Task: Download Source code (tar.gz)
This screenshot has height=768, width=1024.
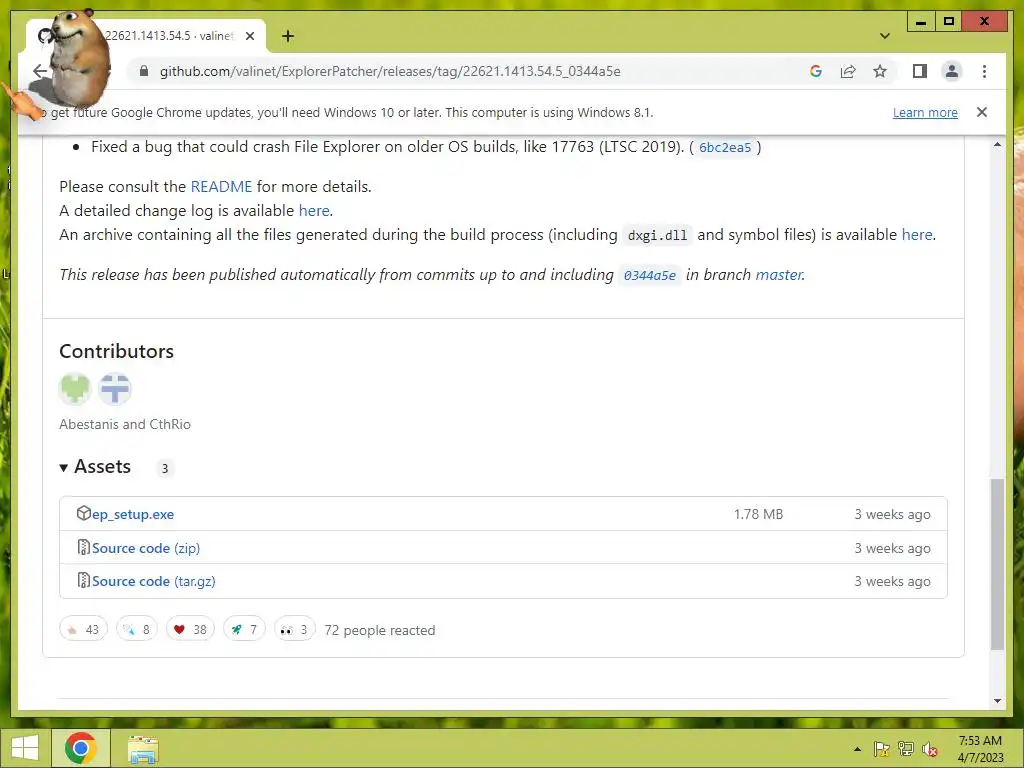Action: pos(153,581)
